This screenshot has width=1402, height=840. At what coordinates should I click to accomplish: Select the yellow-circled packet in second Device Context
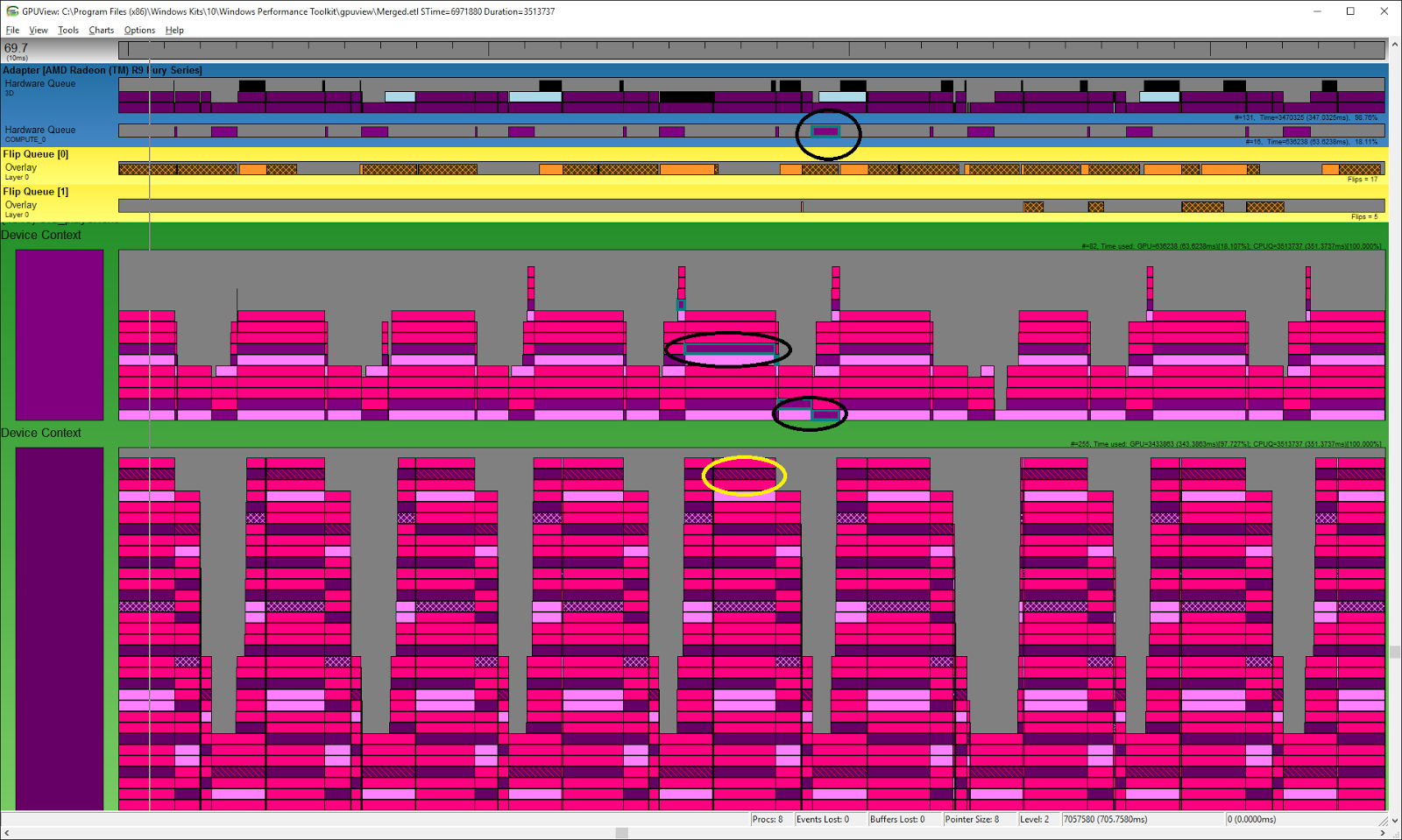point(744,475)
